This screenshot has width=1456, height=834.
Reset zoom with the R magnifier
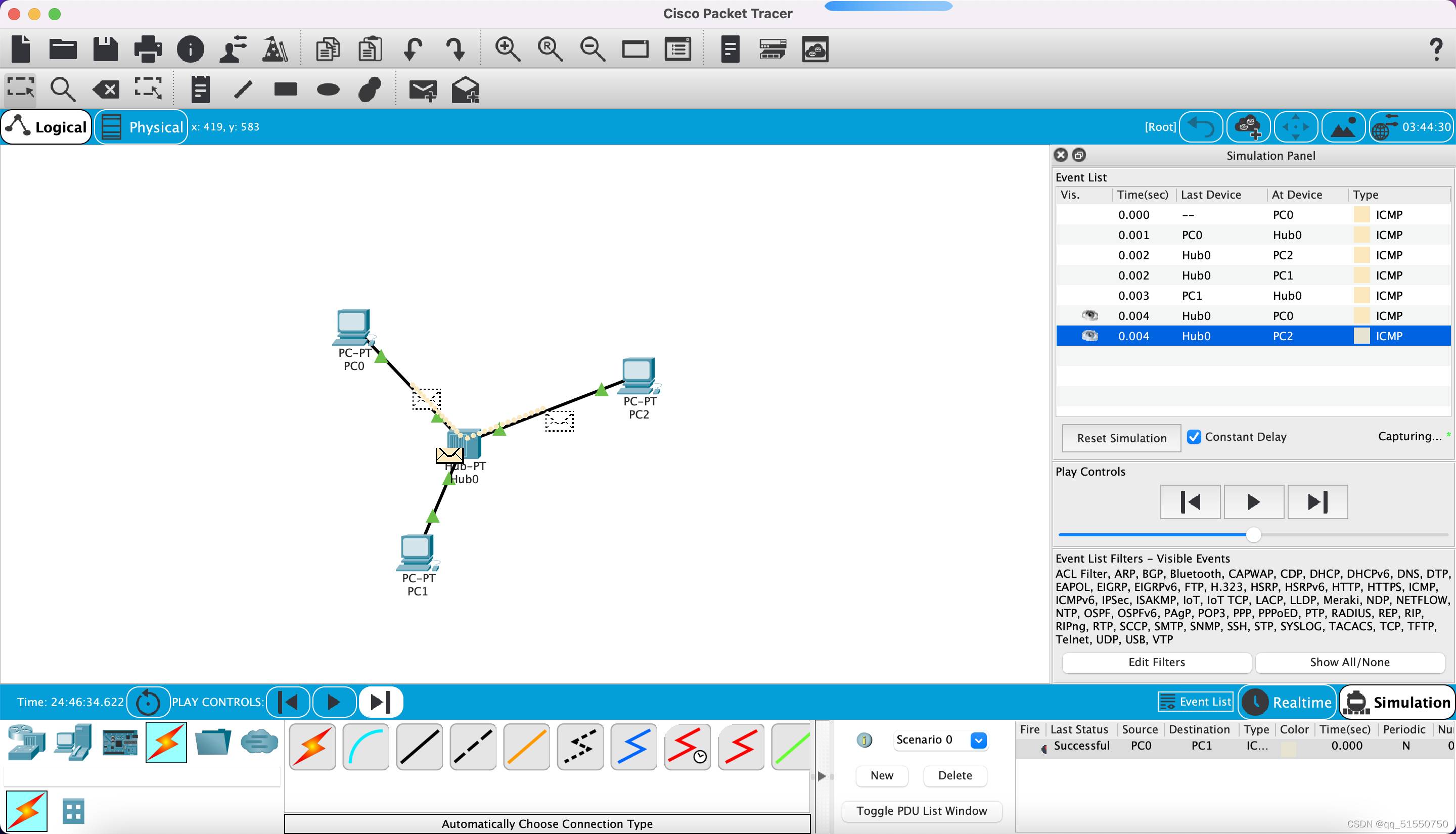pos(550,49)
